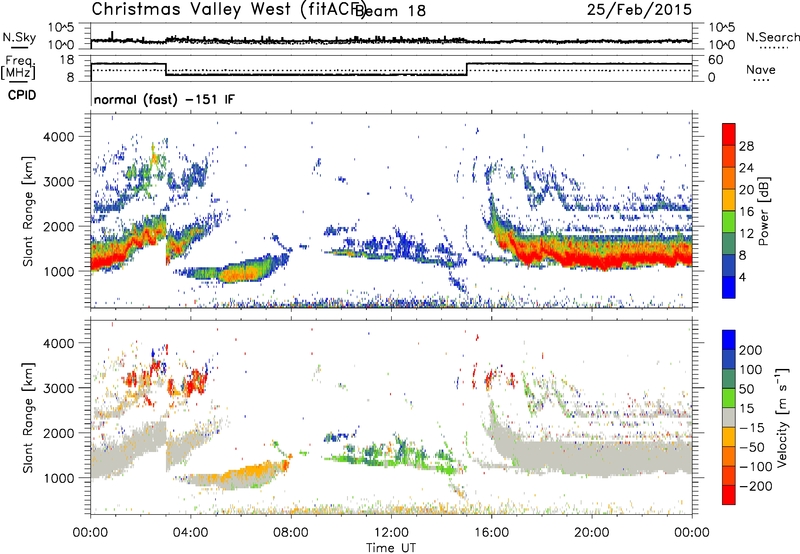The image size is (800, 554).
Task: Pick the bottom blue segment of the Power color bar
Action: [x=729, y=288]
